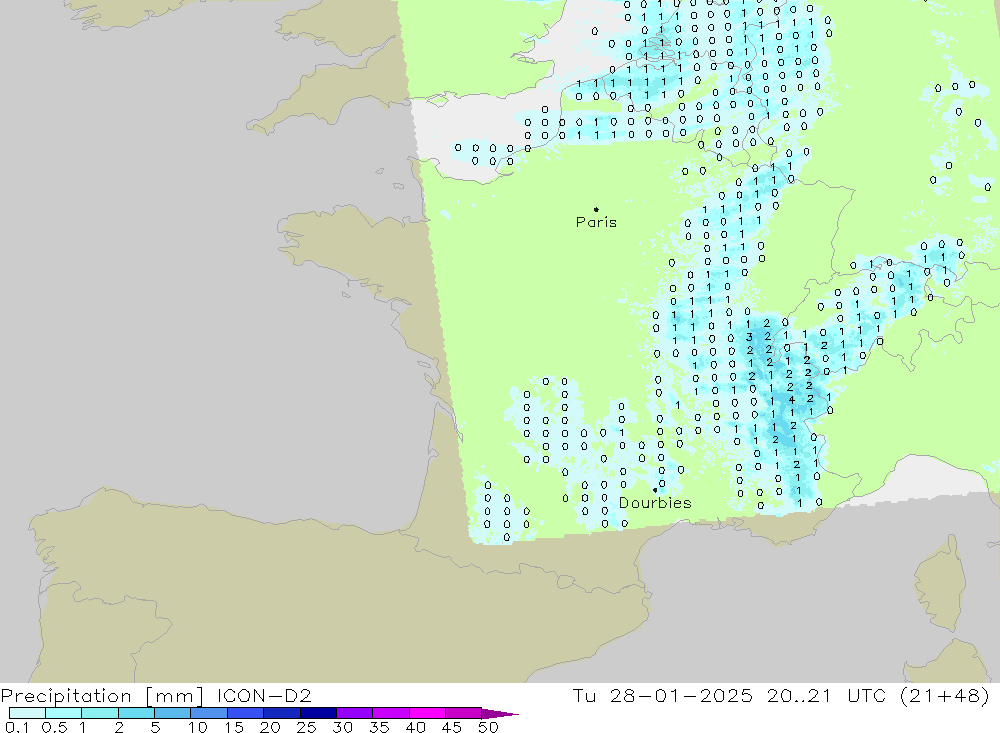Click the legend label '20'
Viewport: 1000px width, 733px height.
(270, 727)
